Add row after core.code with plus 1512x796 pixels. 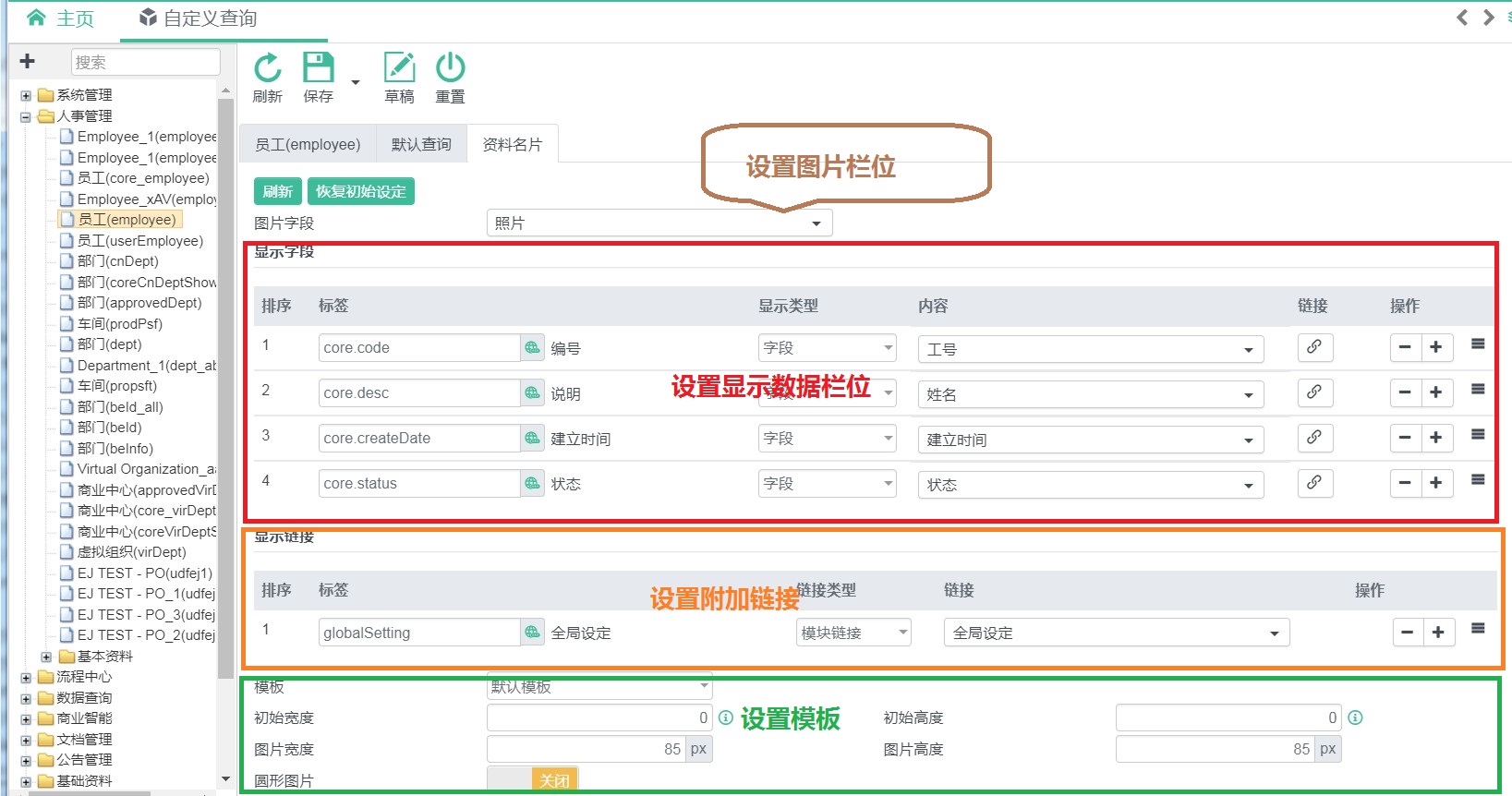click(x=1436, y=347)
